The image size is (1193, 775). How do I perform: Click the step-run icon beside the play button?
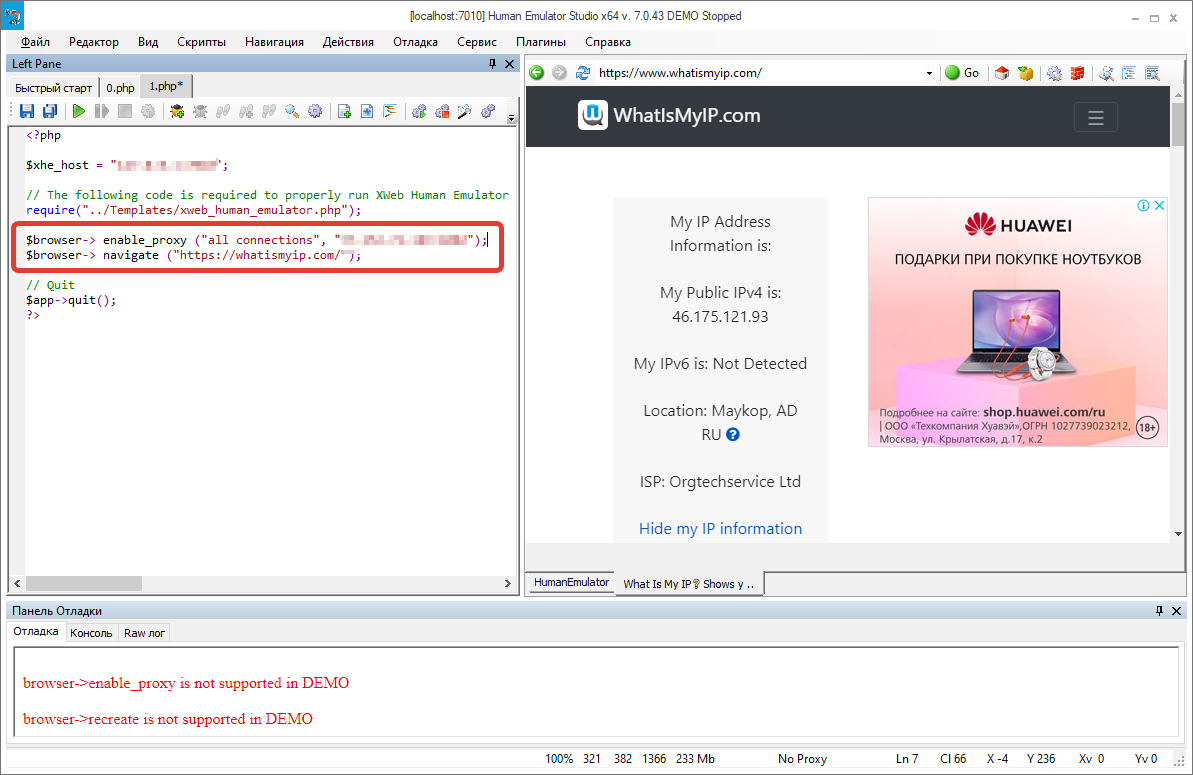pos(101,111)
